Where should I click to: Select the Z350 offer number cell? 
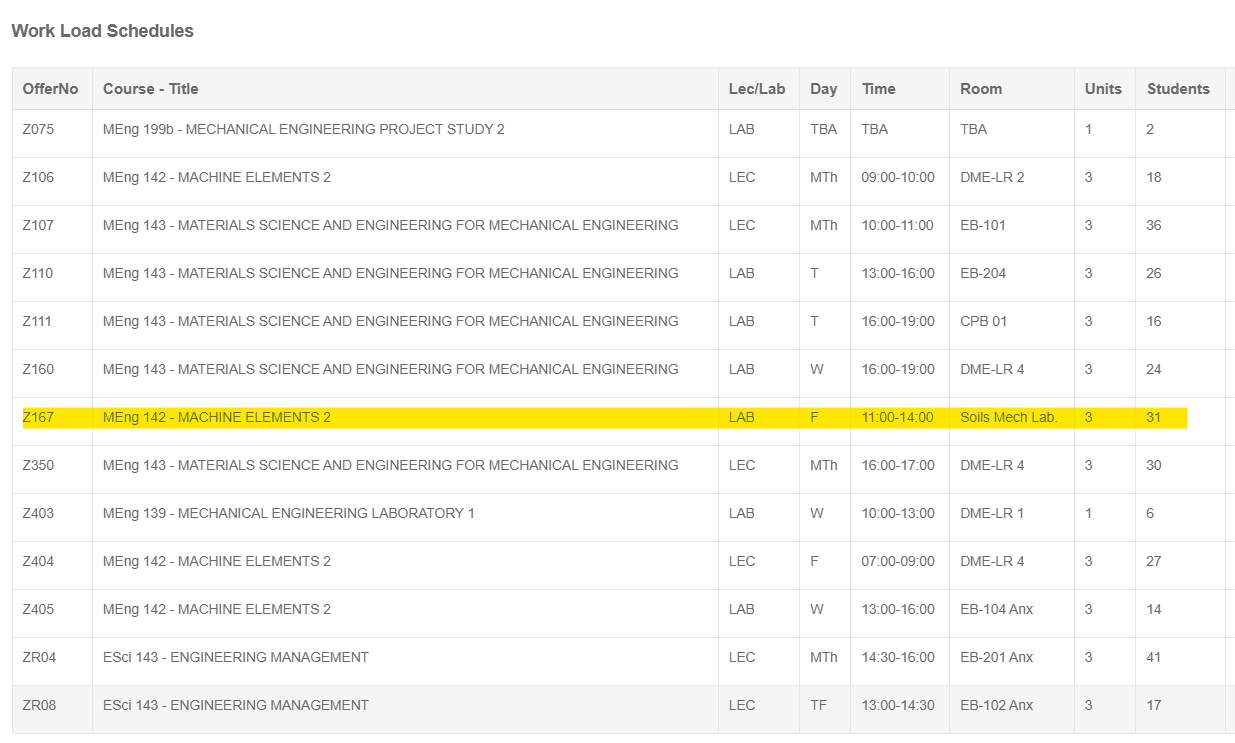click(38, 465)
